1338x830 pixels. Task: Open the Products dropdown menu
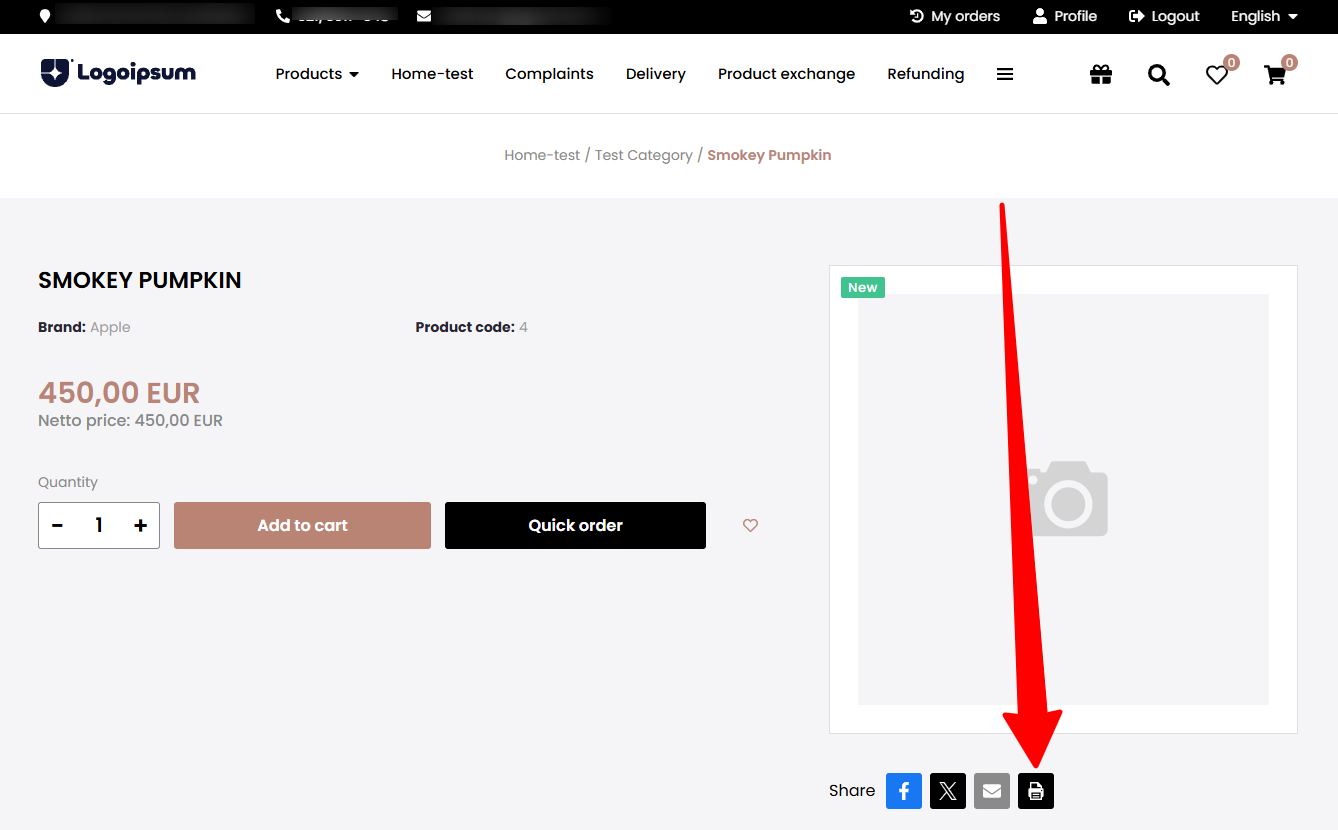(x=316, y=73)
